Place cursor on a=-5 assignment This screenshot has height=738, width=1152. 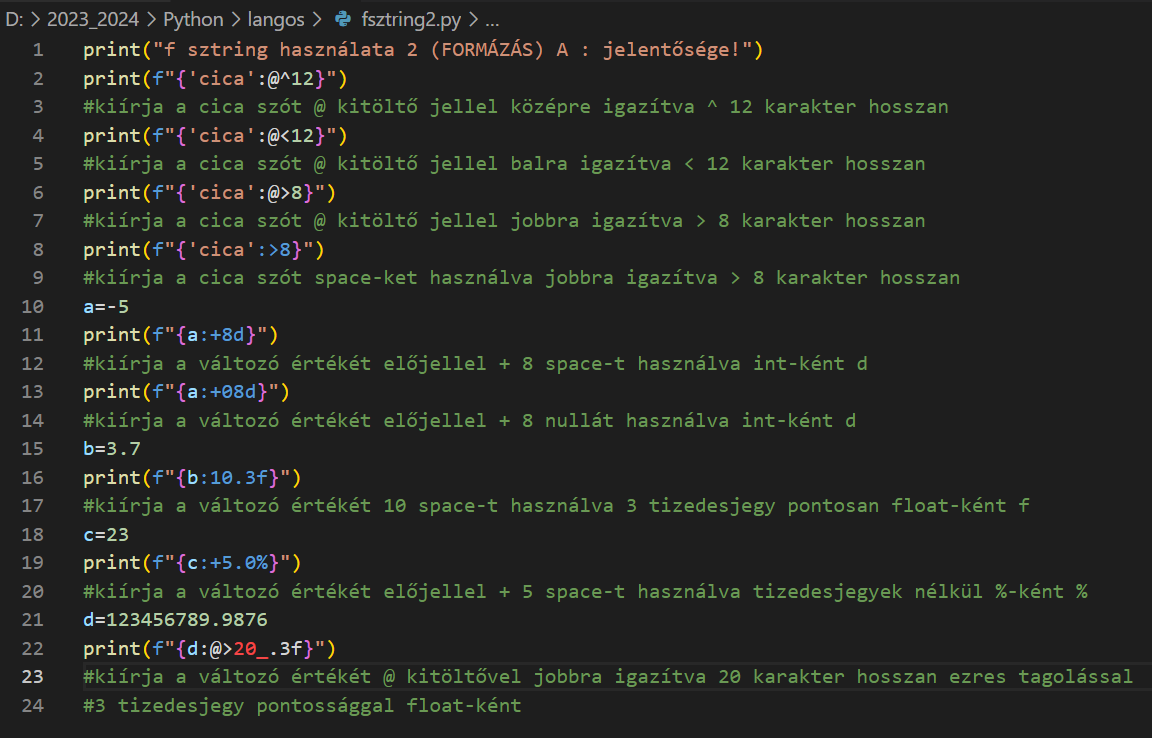(106, 306)
